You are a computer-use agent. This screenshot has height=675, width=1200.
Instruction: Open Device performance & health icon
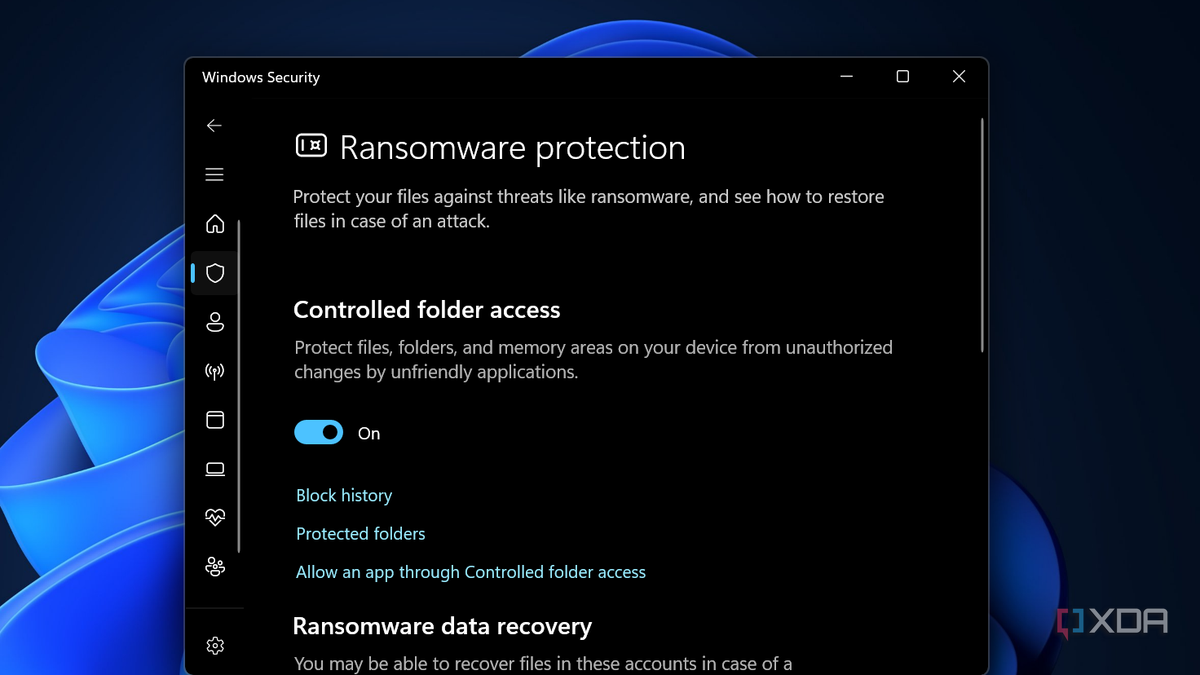pos(214,517)
